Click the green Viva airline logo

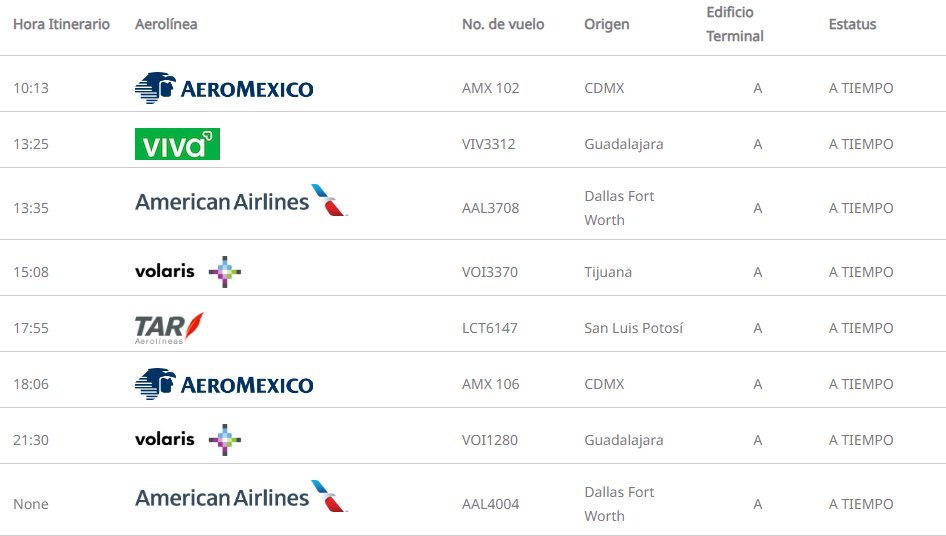coord(177,144)
